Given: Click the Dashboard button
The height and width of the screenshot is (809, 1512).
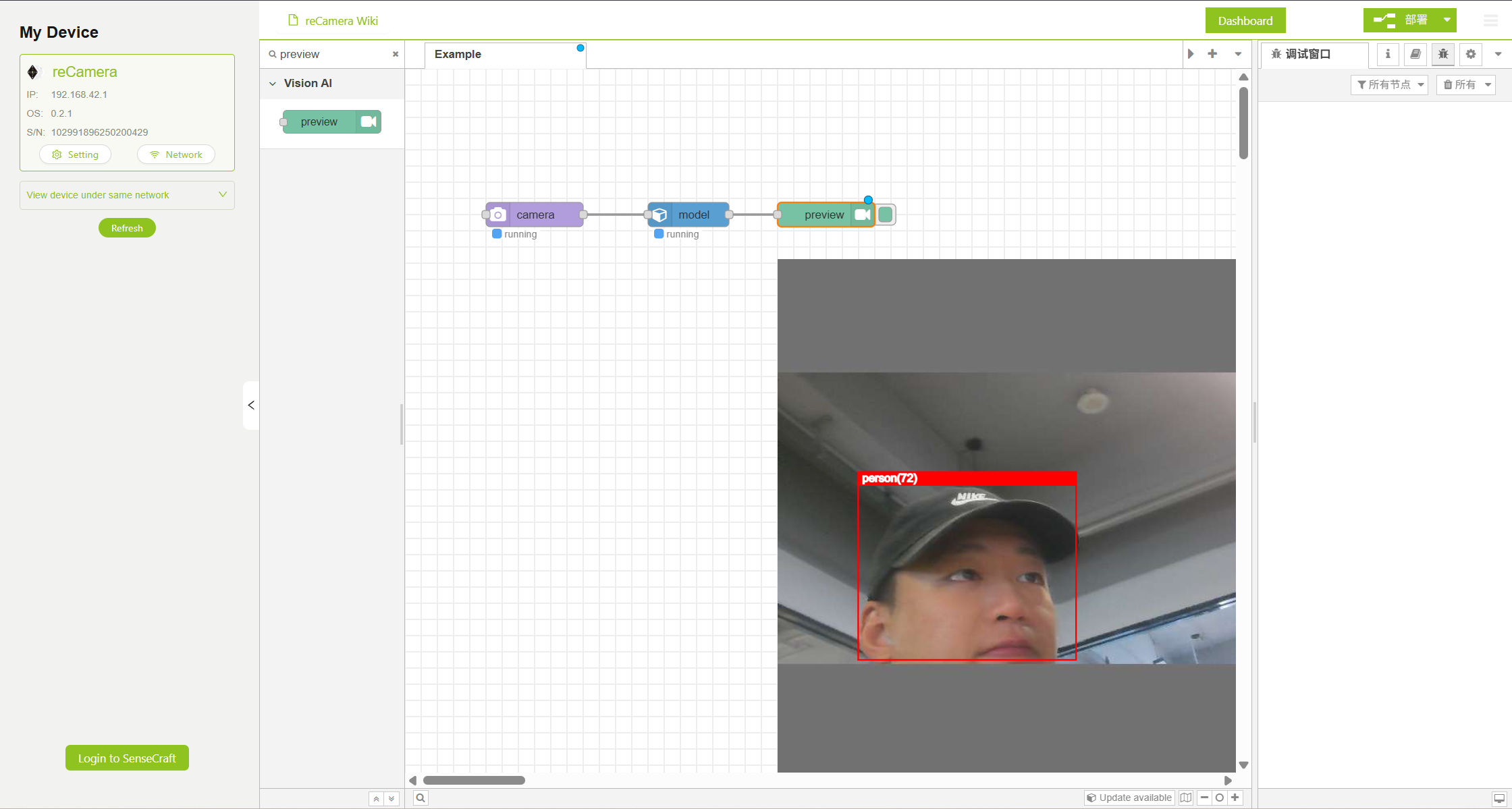Looking at the screenshot, I should (1245, 21).
